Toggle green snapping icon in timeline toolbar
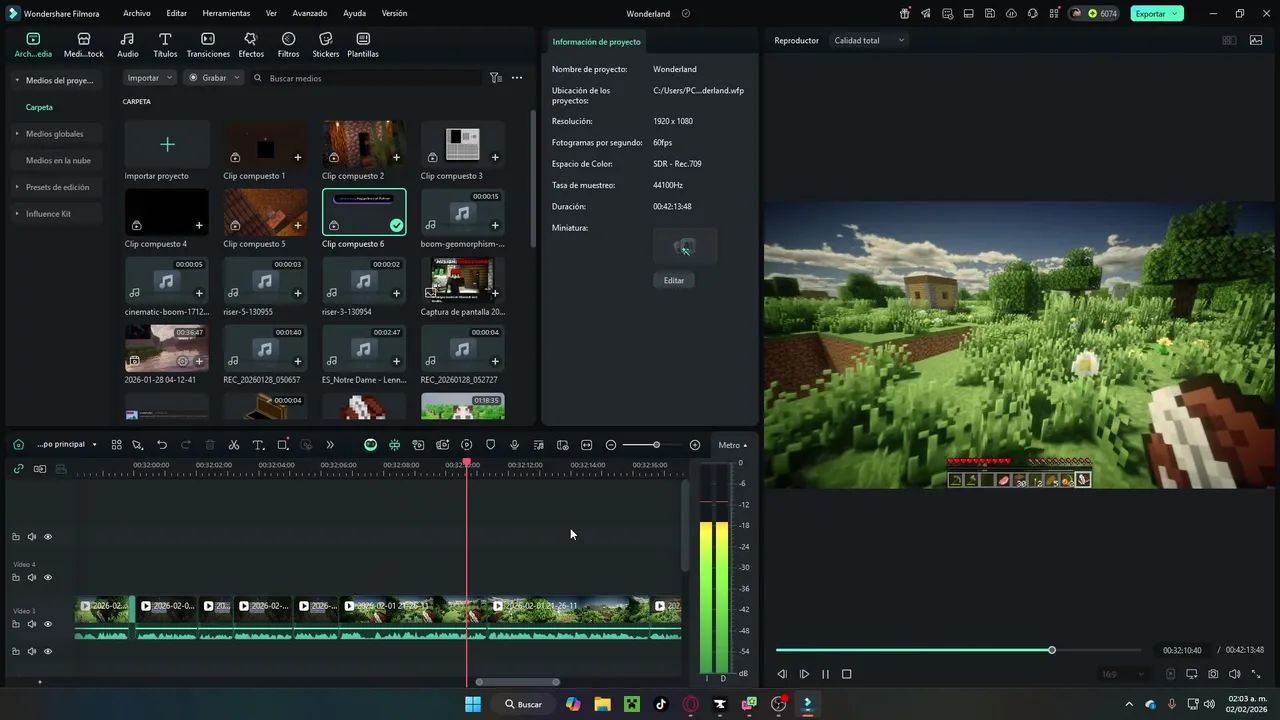The height and width of the screenshot is (720, 1280). pyautogui.click(x=394, y=445)
